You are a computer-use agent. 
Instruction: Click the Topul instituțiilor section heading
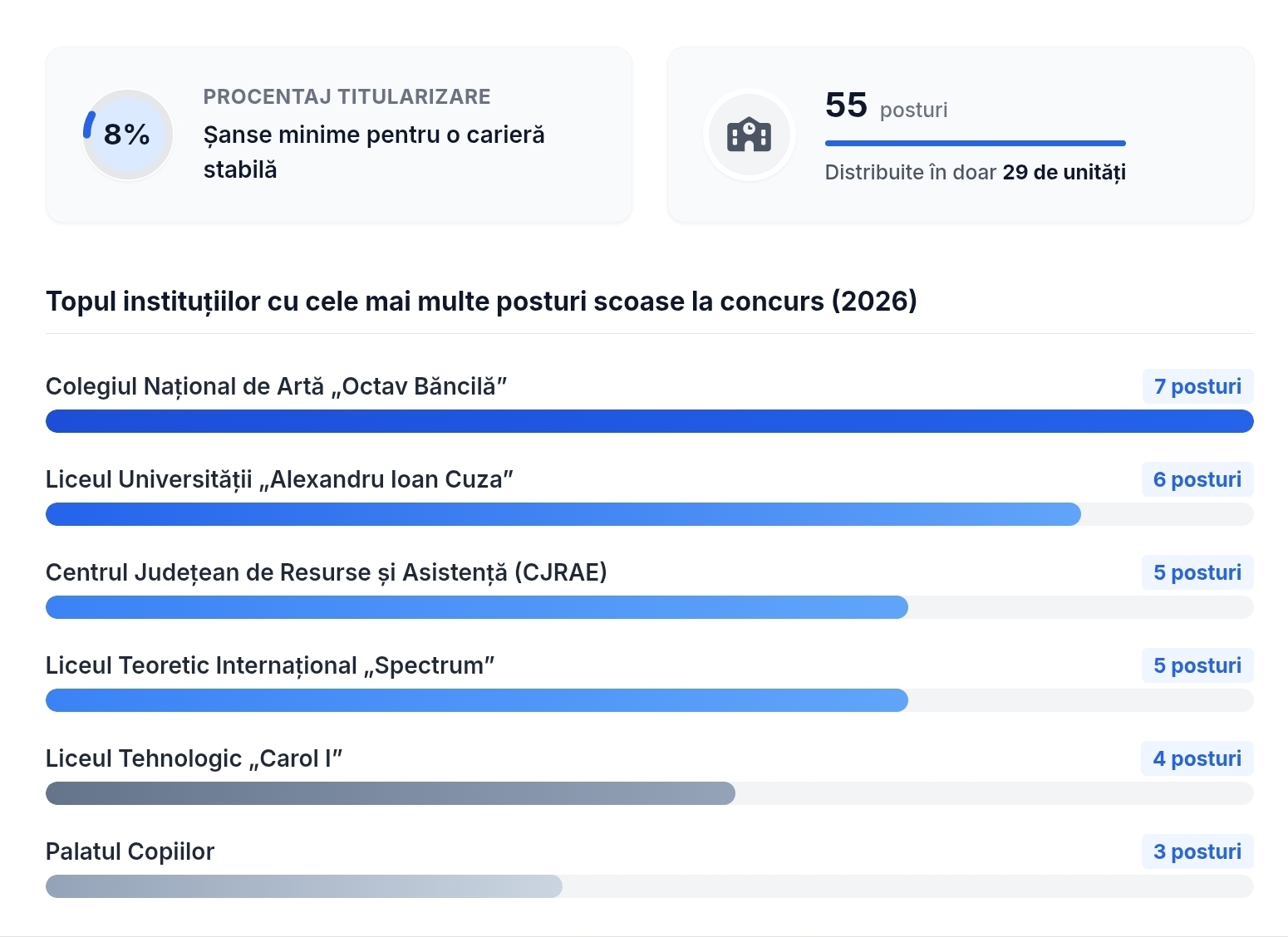point(482,301)
